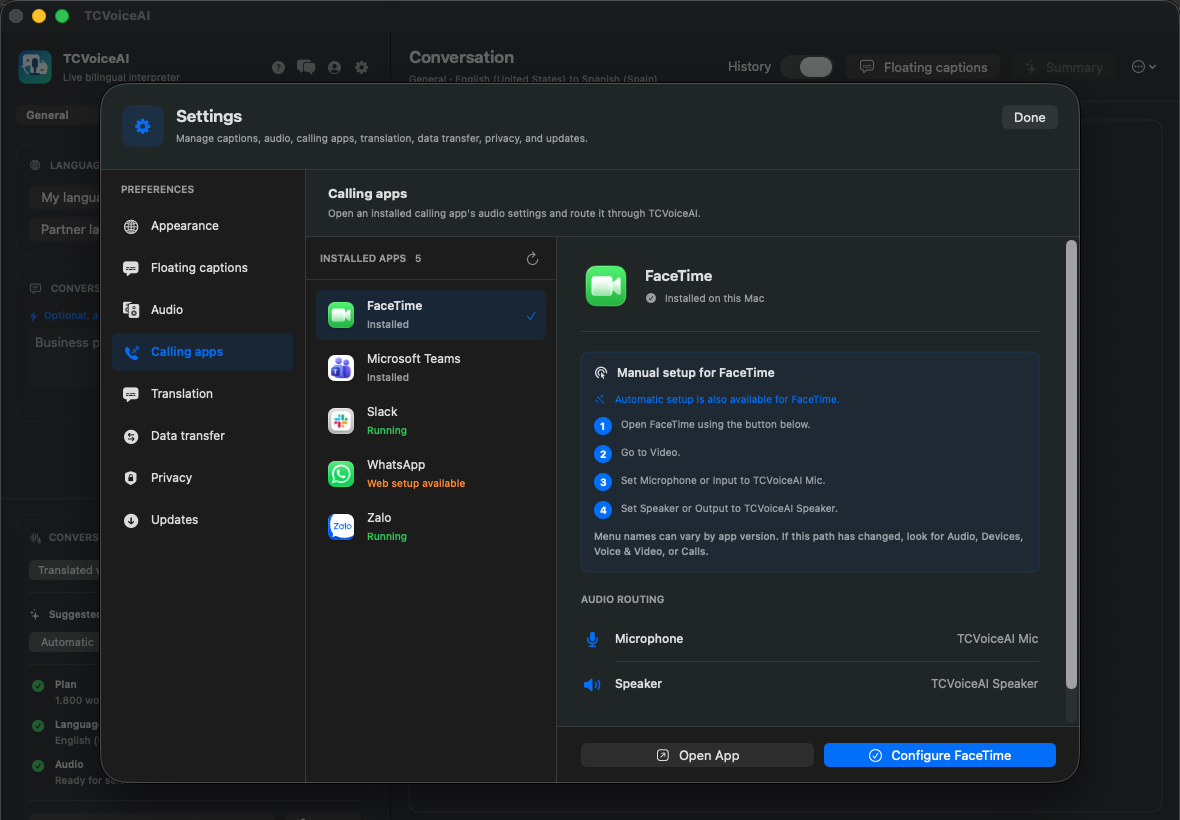Screen dimensions: 1180x820
Task: Click the manual setup cursor icon
Action: point(601,372)
